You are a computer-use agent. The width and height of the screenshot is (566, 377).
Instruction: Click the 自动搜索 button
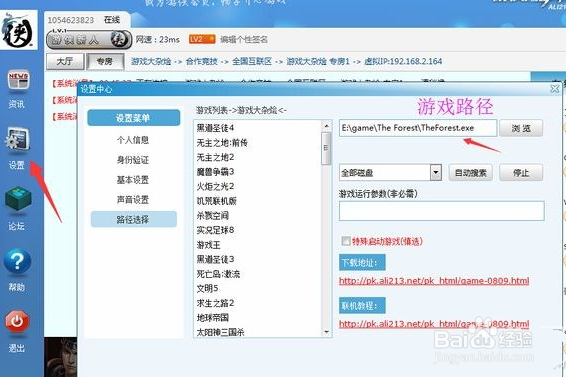click(471, 173)
